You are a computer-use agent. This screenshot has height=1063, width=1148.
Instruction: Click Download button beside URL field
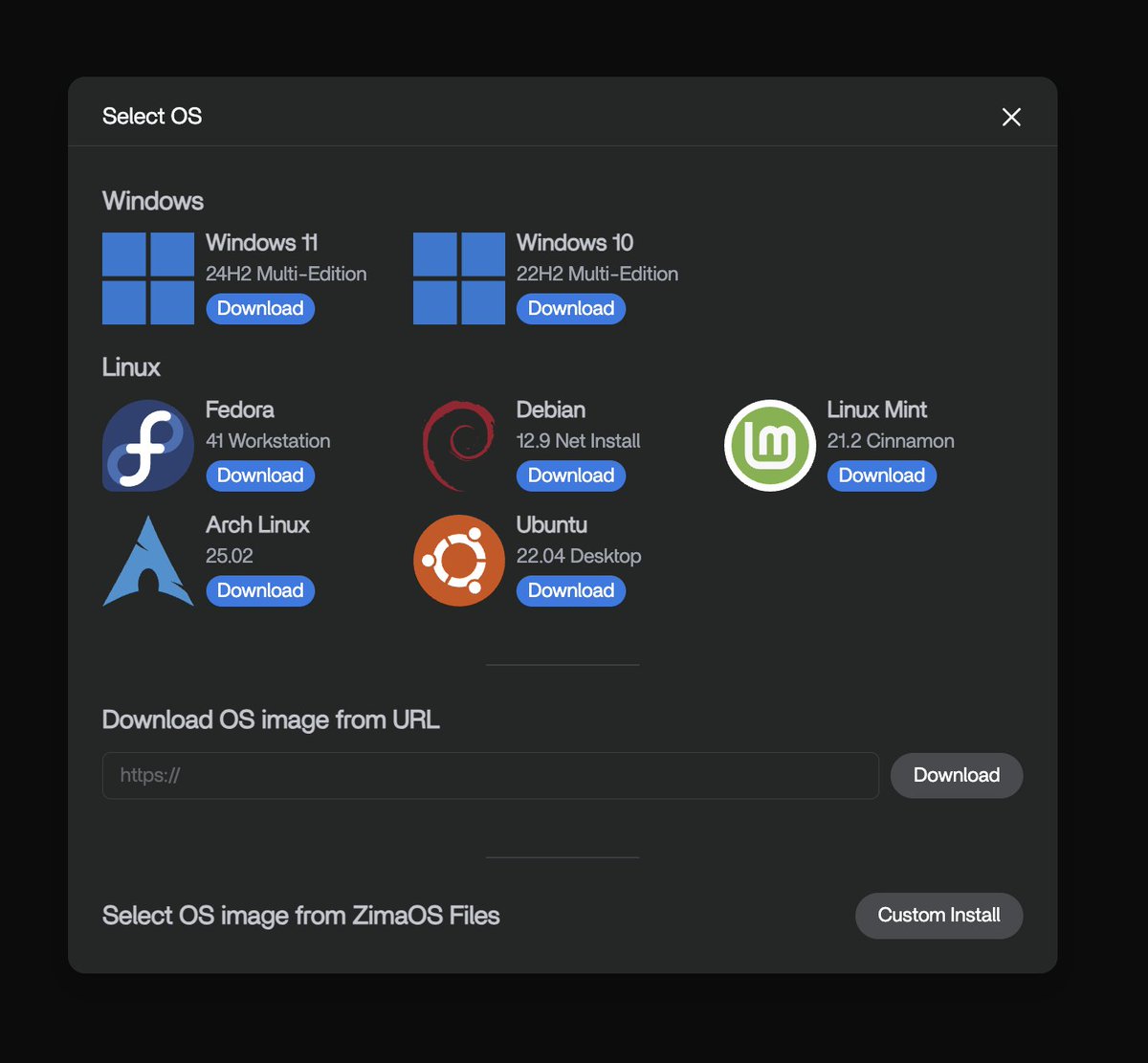[957, 775]
